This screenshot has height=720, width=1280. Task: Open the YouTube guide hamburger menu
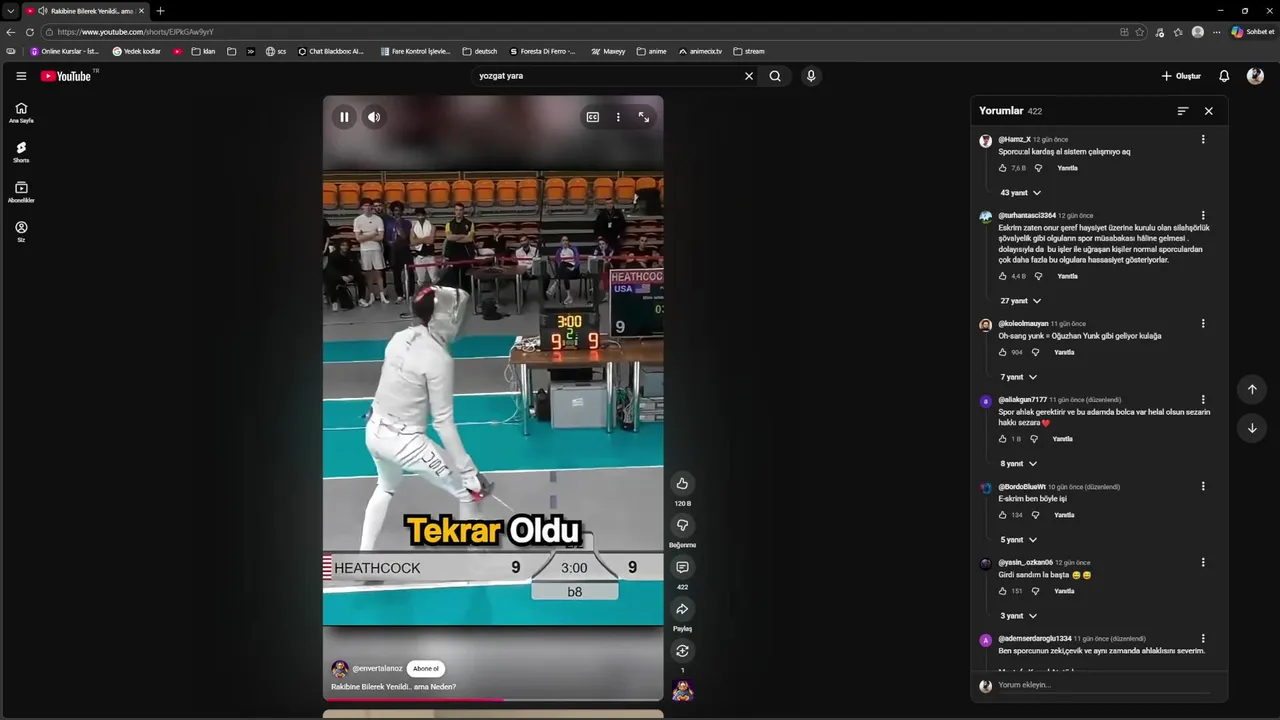coord(21,76)
